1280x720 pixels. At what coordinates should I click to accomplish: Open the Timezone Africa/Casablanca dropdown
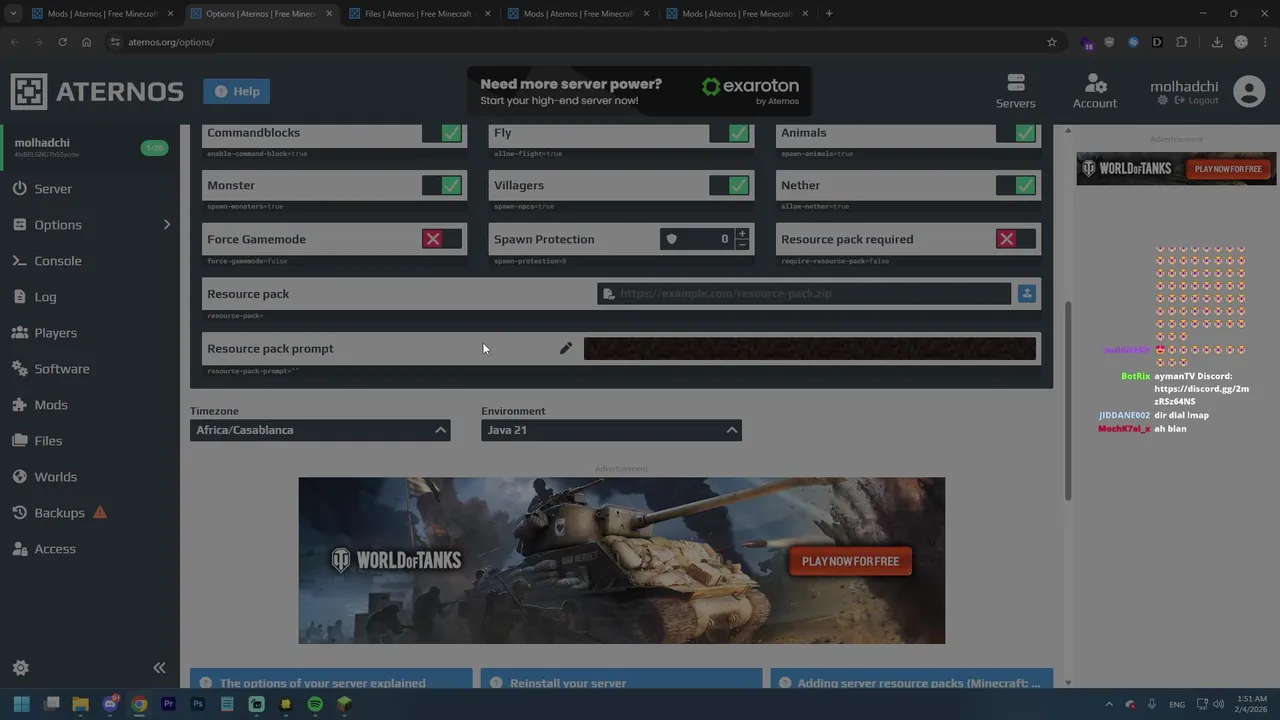pos(320,430)
